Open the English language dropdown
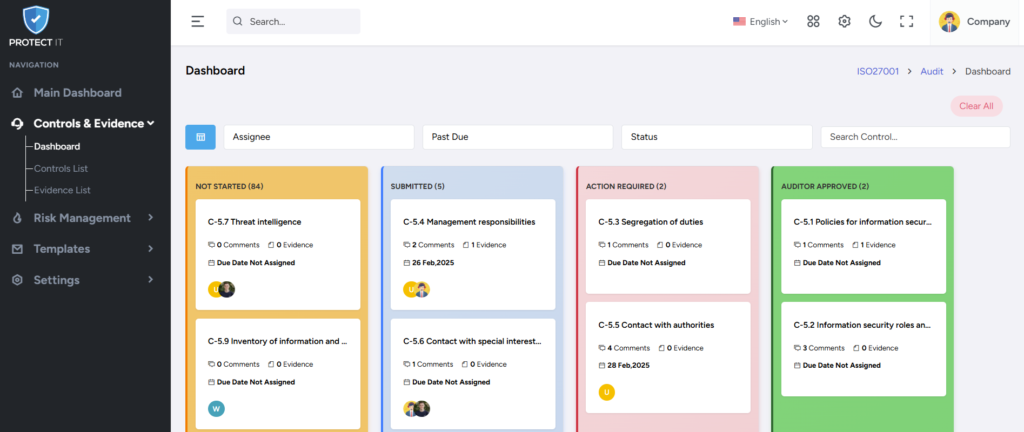1024x432 pixels. (760, 22)
